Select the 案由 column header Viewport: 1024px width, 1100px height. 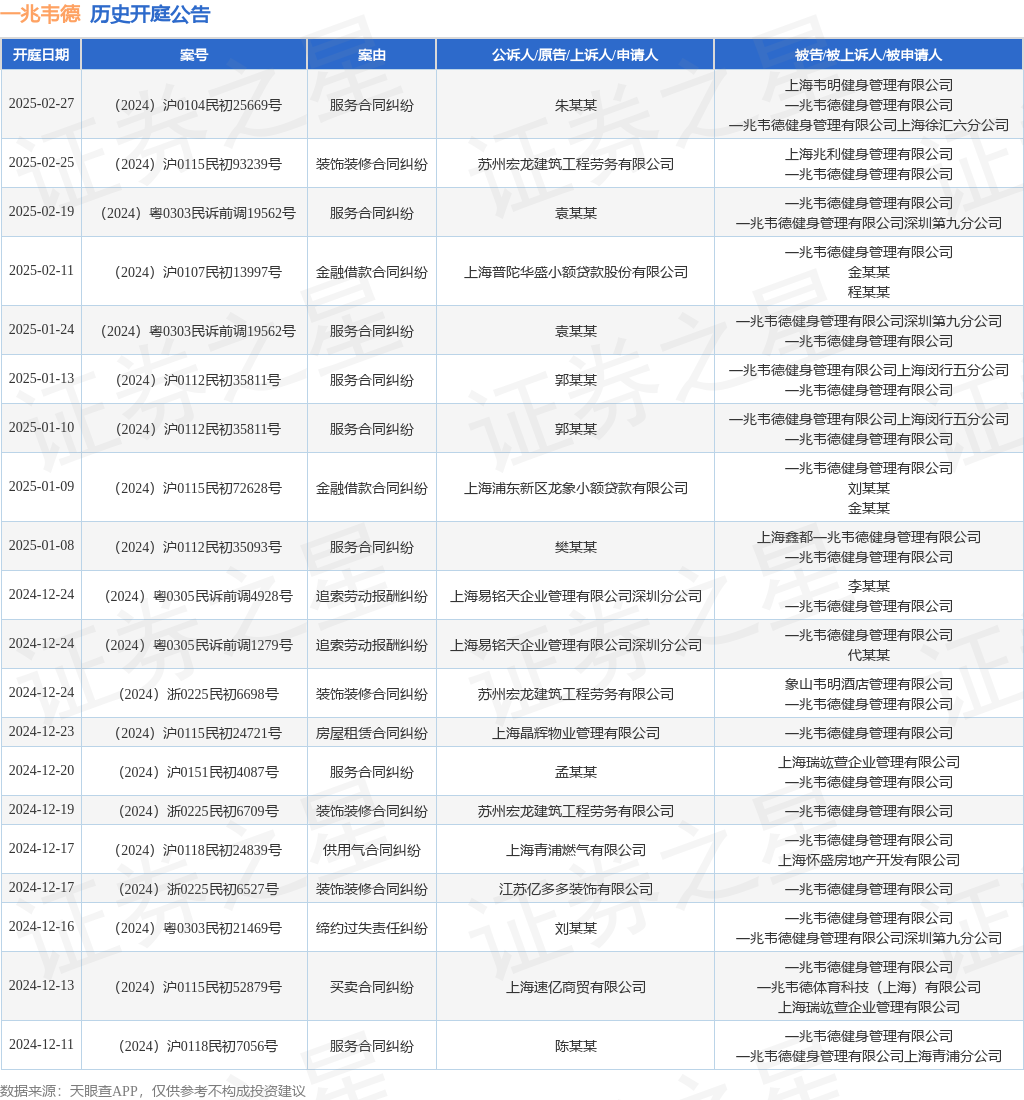[372, 55]
